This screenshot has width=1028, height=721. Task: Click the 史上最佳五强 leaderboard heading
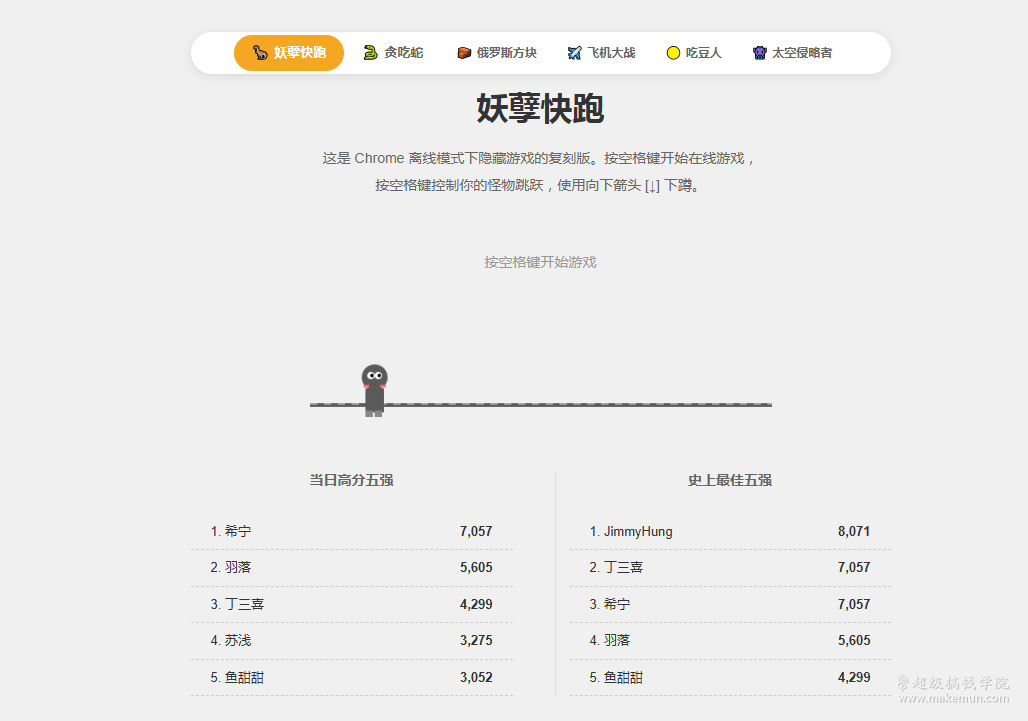pyautogui.click(x=730, y=480)
